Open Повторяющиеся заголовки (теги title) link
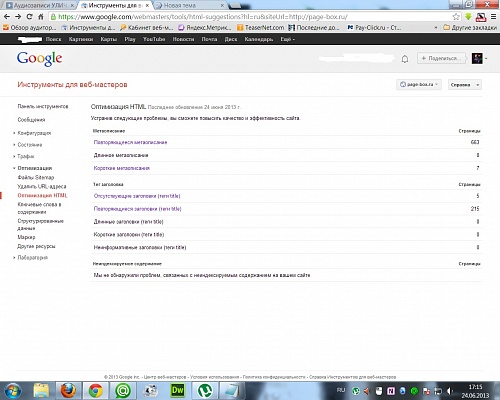The image size is (500, 400). pyautogui.click(x=137, y=209)
